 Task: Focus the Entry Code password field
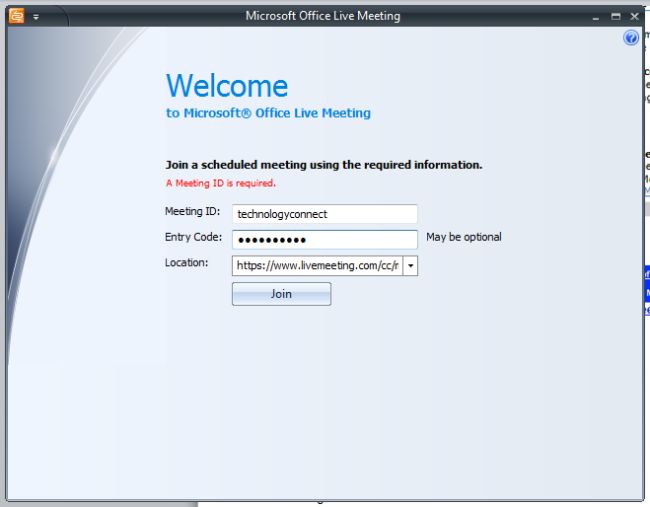click(x=325, y=240)
